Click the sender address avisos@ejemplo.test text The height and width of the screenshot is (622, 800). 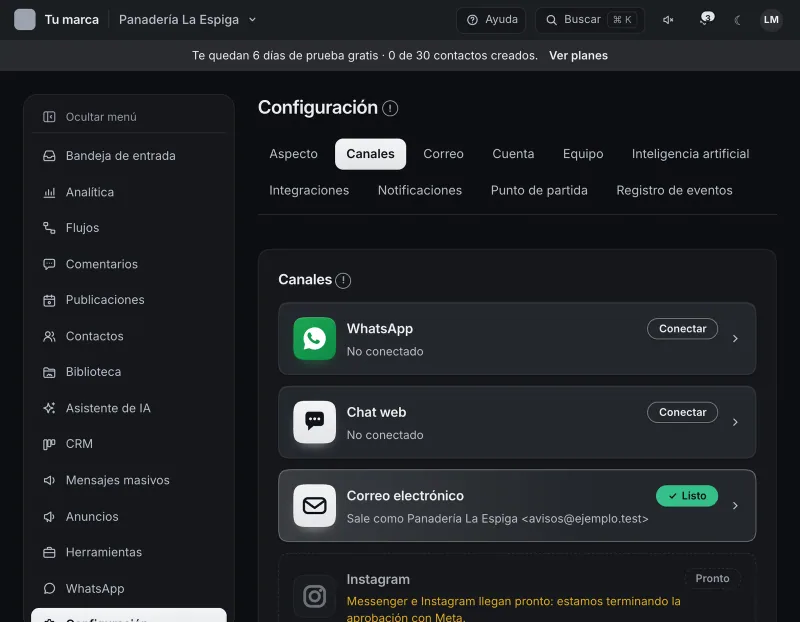click(x=585, y=519)
